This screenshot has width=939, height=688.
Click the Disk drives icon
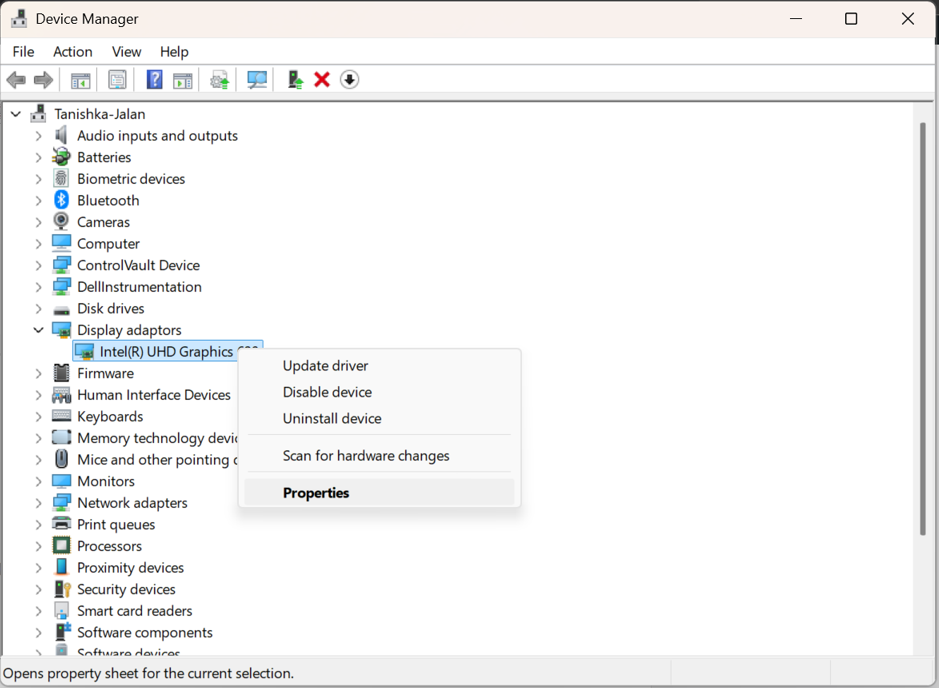click(x=61, y=310)
